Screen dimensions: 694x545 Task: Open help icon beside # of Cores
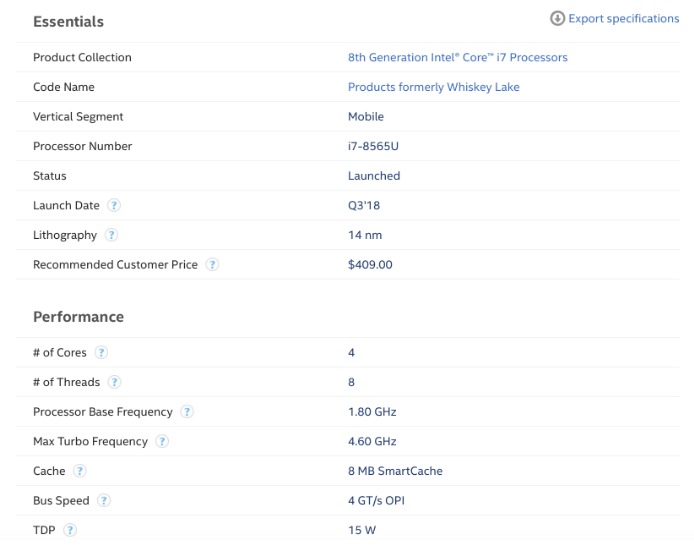pyautogui.click(x=101, y=353)
